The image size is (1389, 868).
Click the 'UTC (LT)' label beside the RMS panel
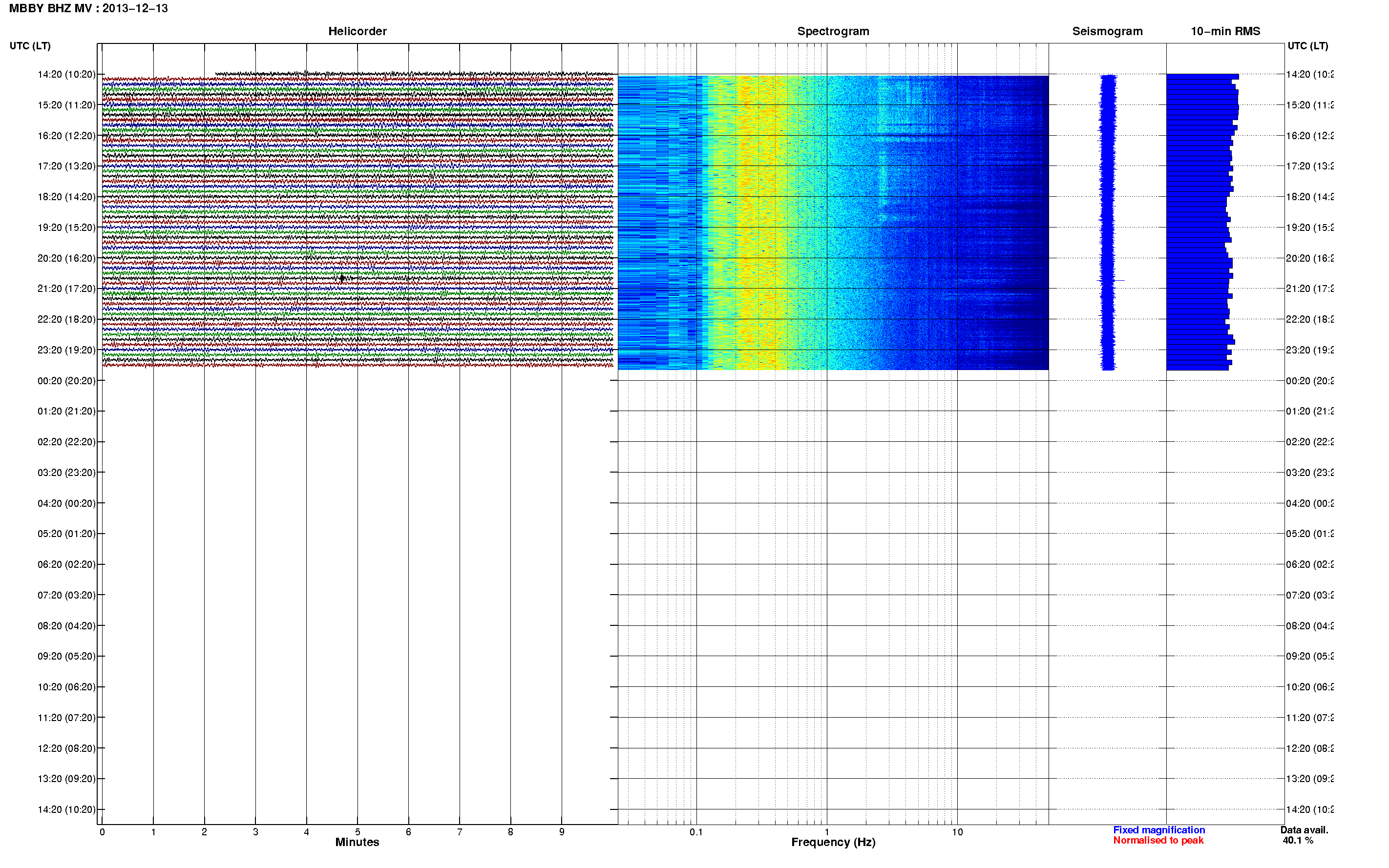tap(1307, 45)
